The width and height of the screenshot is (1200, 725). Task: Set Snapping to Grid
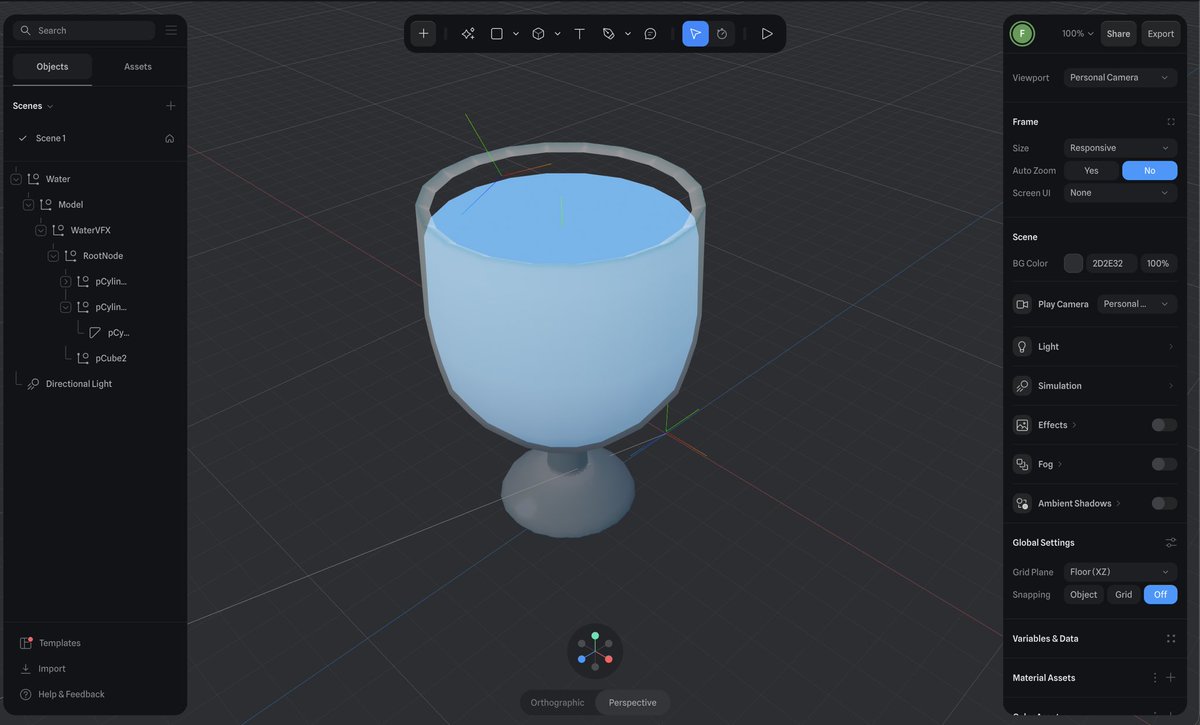click(x=1124, y=595)
